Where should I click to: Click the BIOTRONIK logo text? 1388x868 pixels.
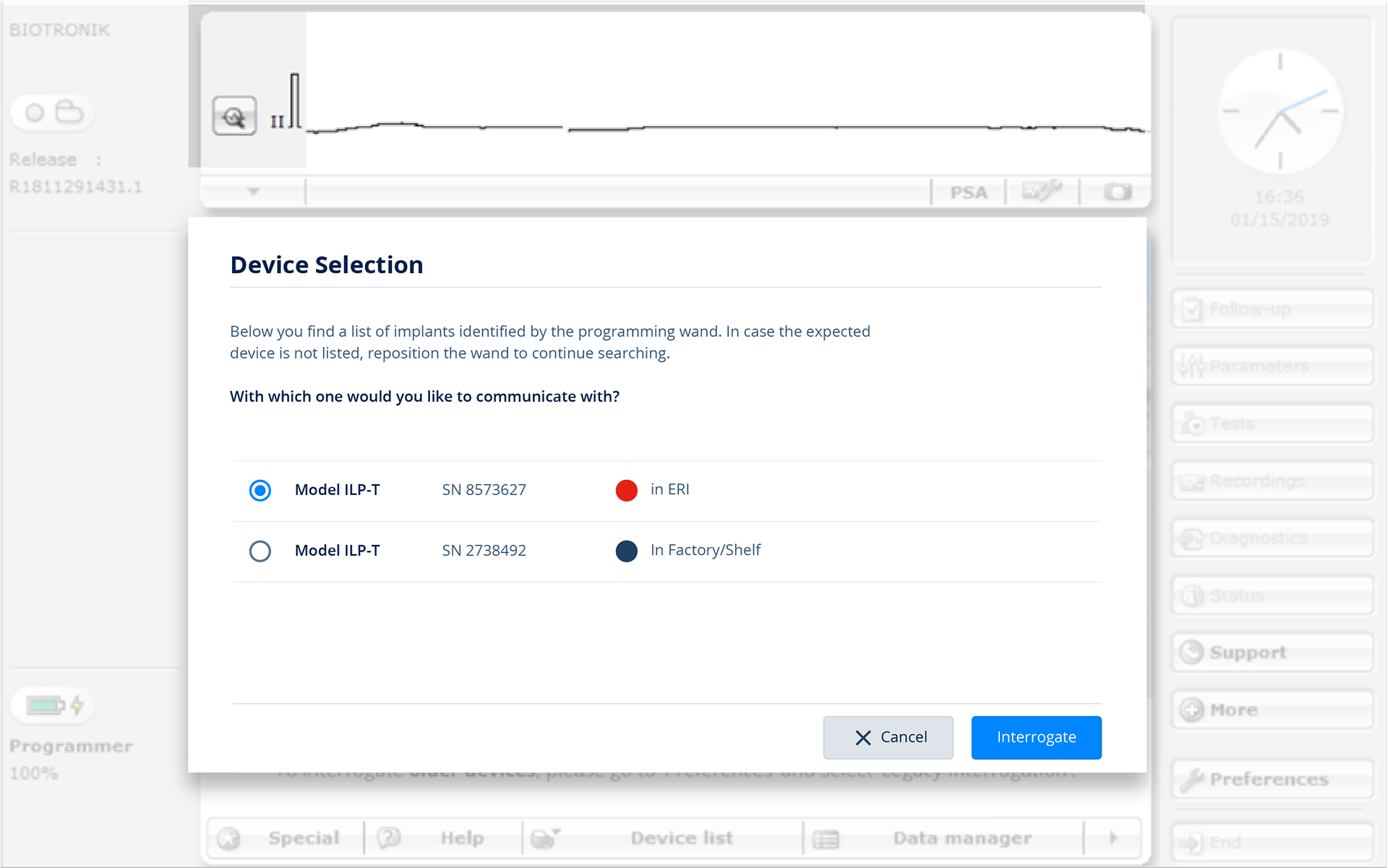(x=59, y=30)
